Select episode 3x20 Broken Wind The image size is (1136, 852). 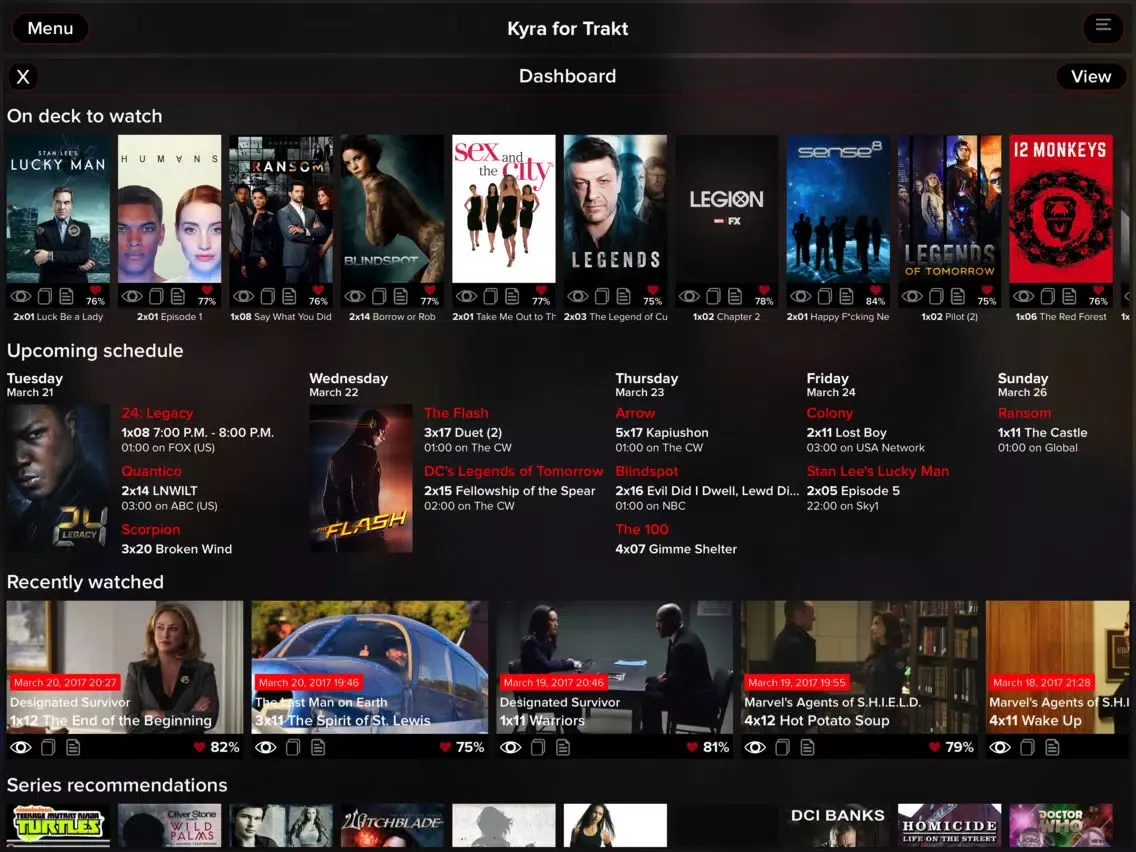pos(177,549)
